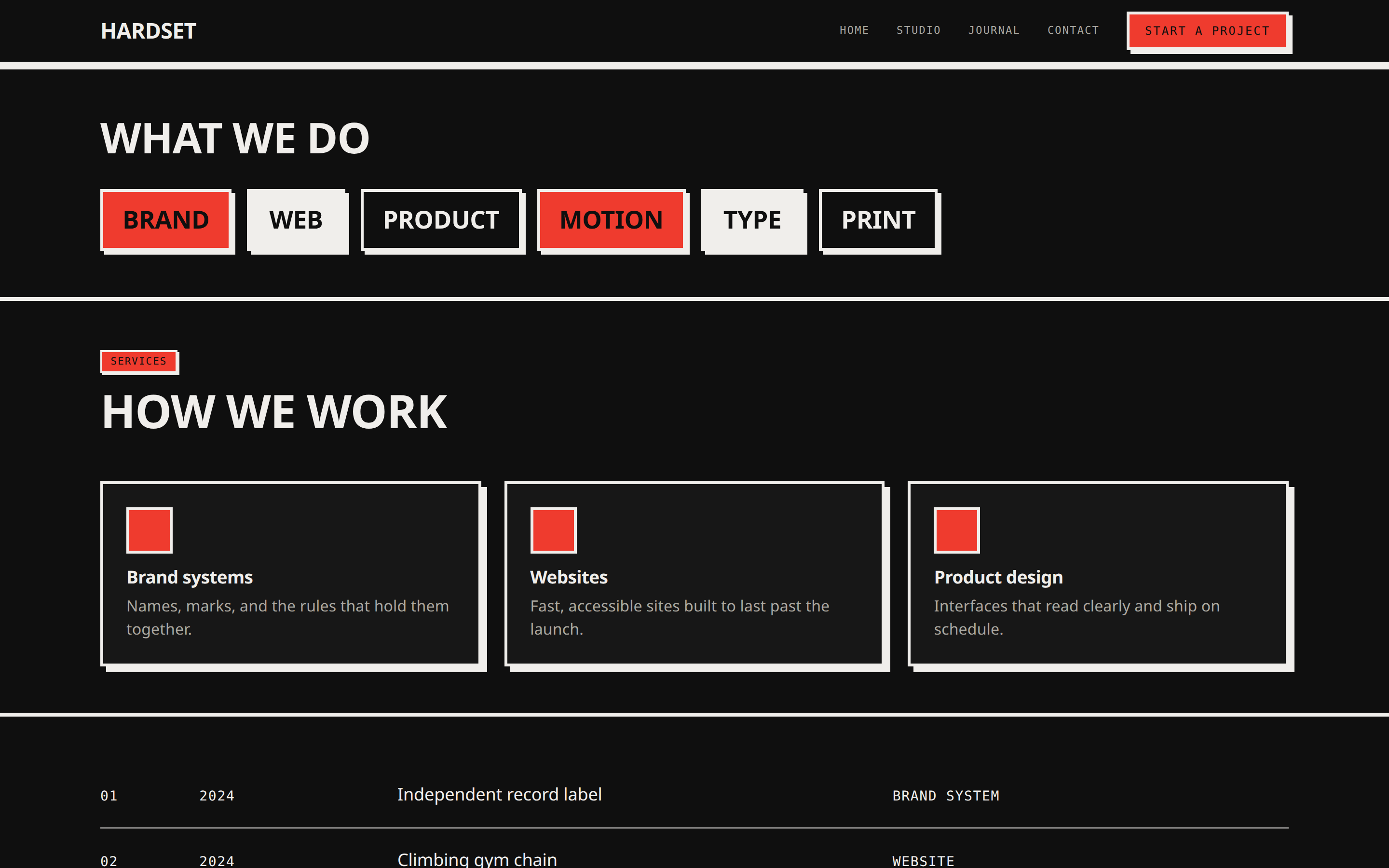Click the red square icon above Brand systems
This screenshot has height=868, width=1389.
[149, 530]
